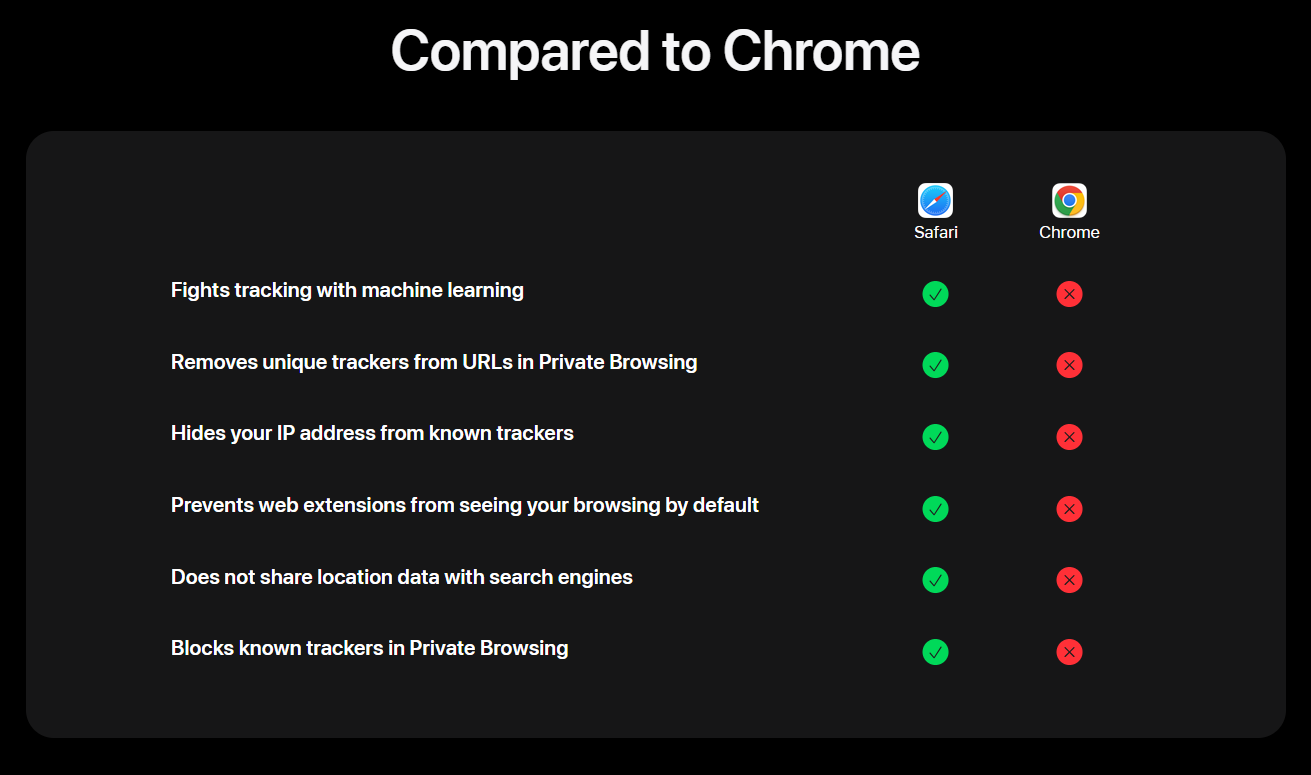Click Chrome's red X for machine learning tracking
The height and width of the screenshot is (775, 1311).
pyautogui.click(x=1069, y=294)
